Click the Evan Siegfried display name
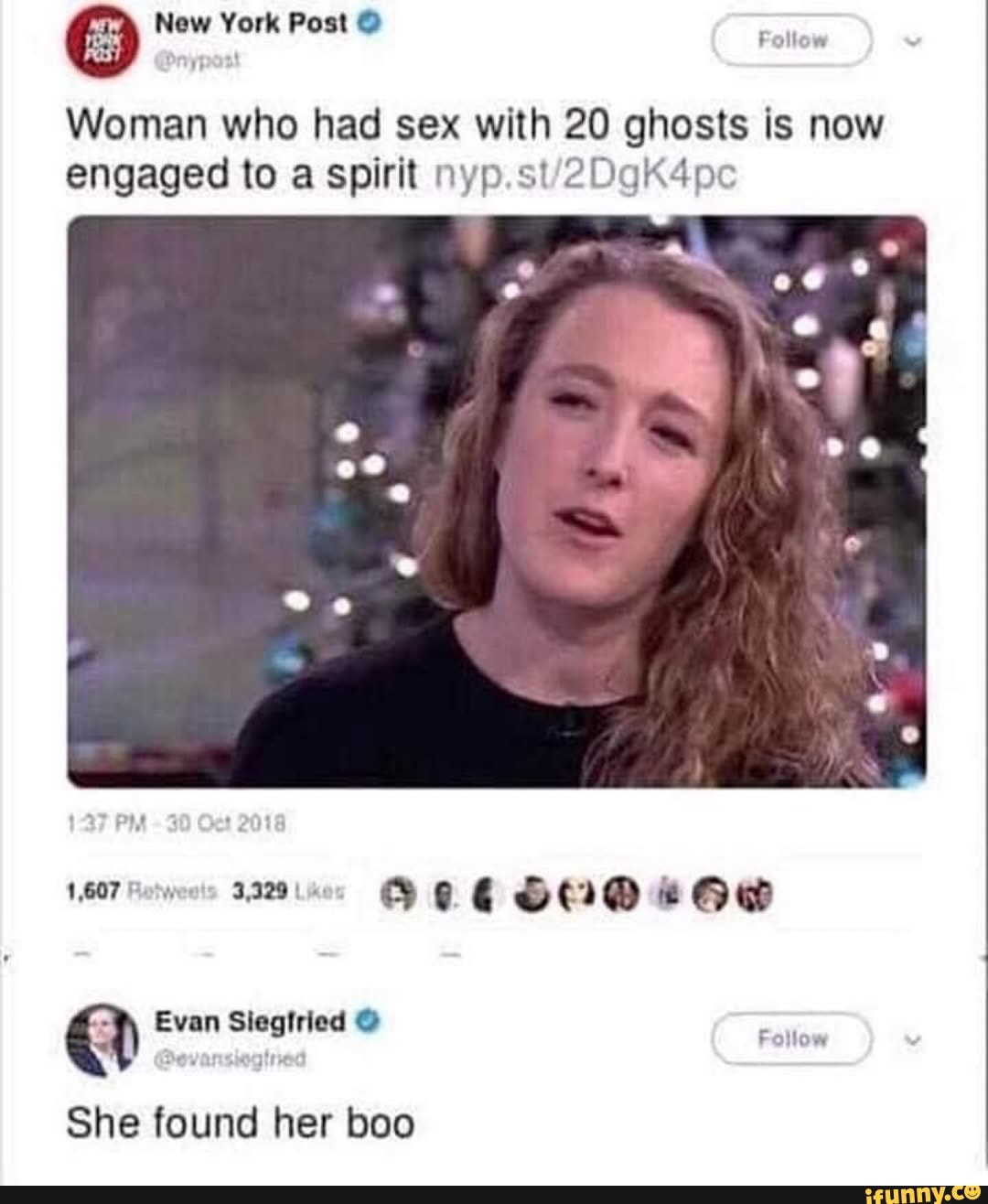The width and height of the screenshot is (988, 1204). (x=252, y=1021)
